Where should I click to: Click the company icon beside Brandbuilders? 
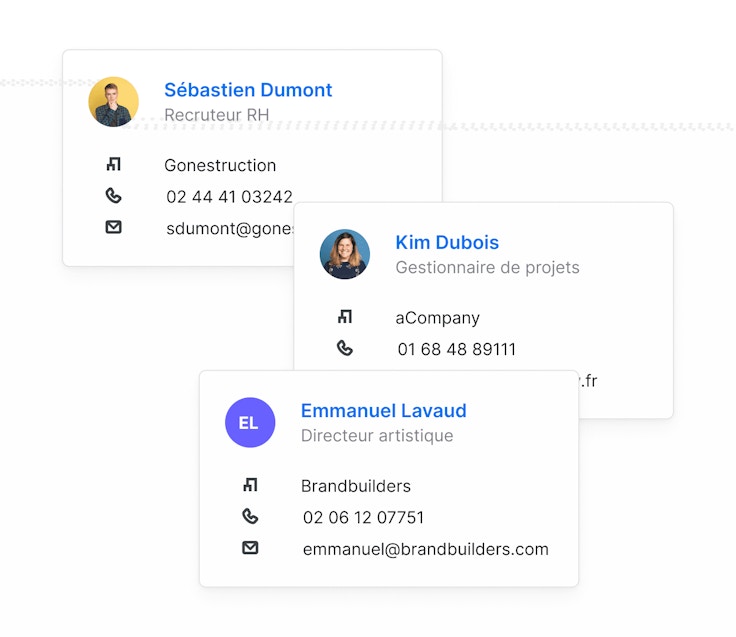250,485
